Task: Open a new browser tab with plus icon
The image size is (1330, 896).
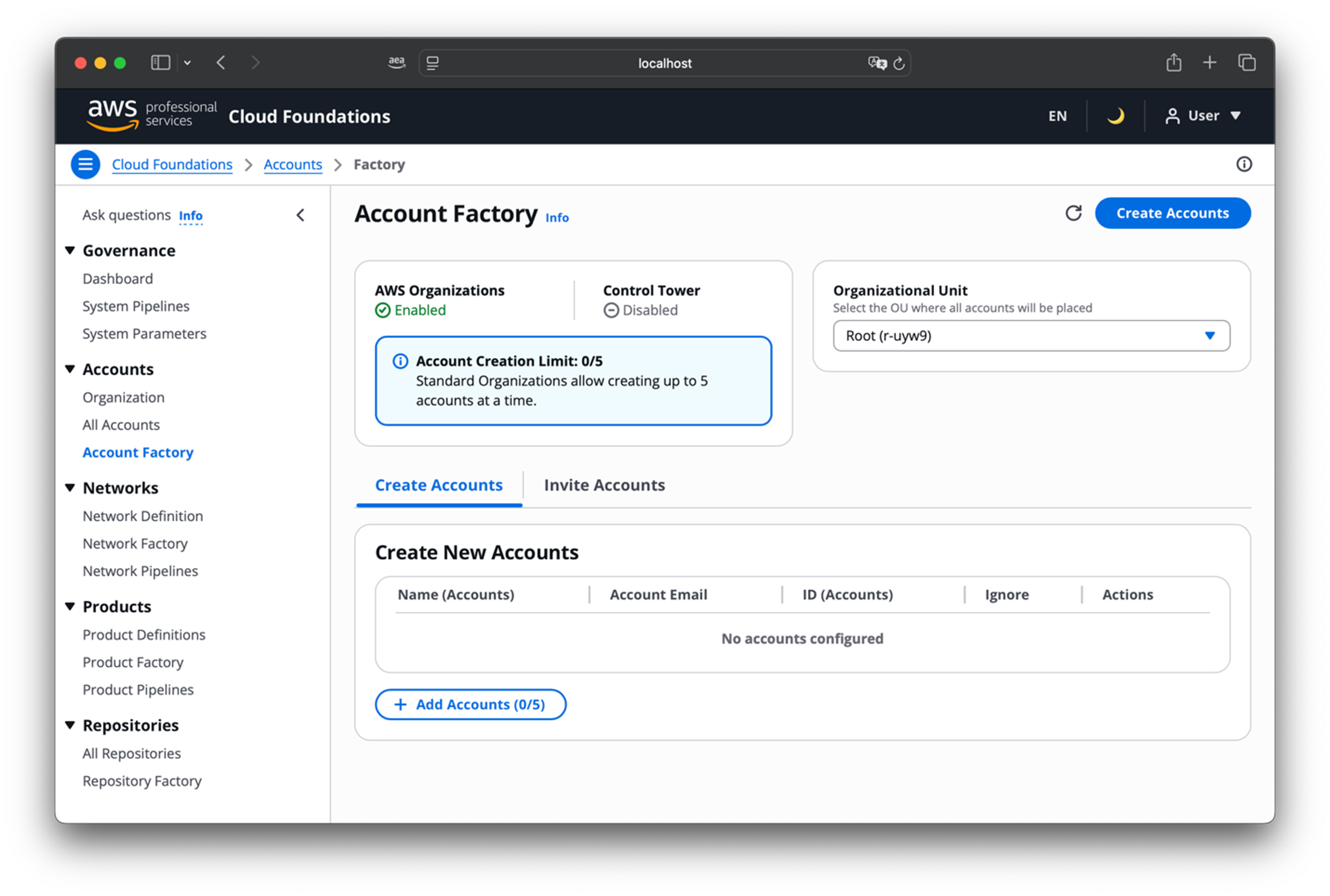Action: point(1209,62)
